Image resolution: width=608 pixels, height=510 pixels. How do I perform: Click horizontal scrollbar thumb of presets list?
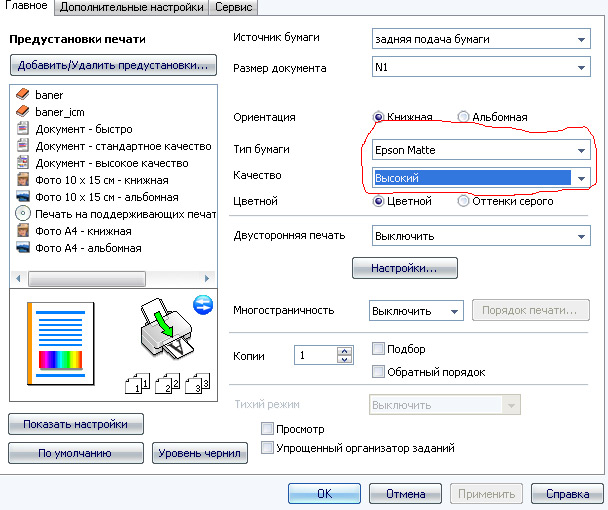tap(87, 278)
